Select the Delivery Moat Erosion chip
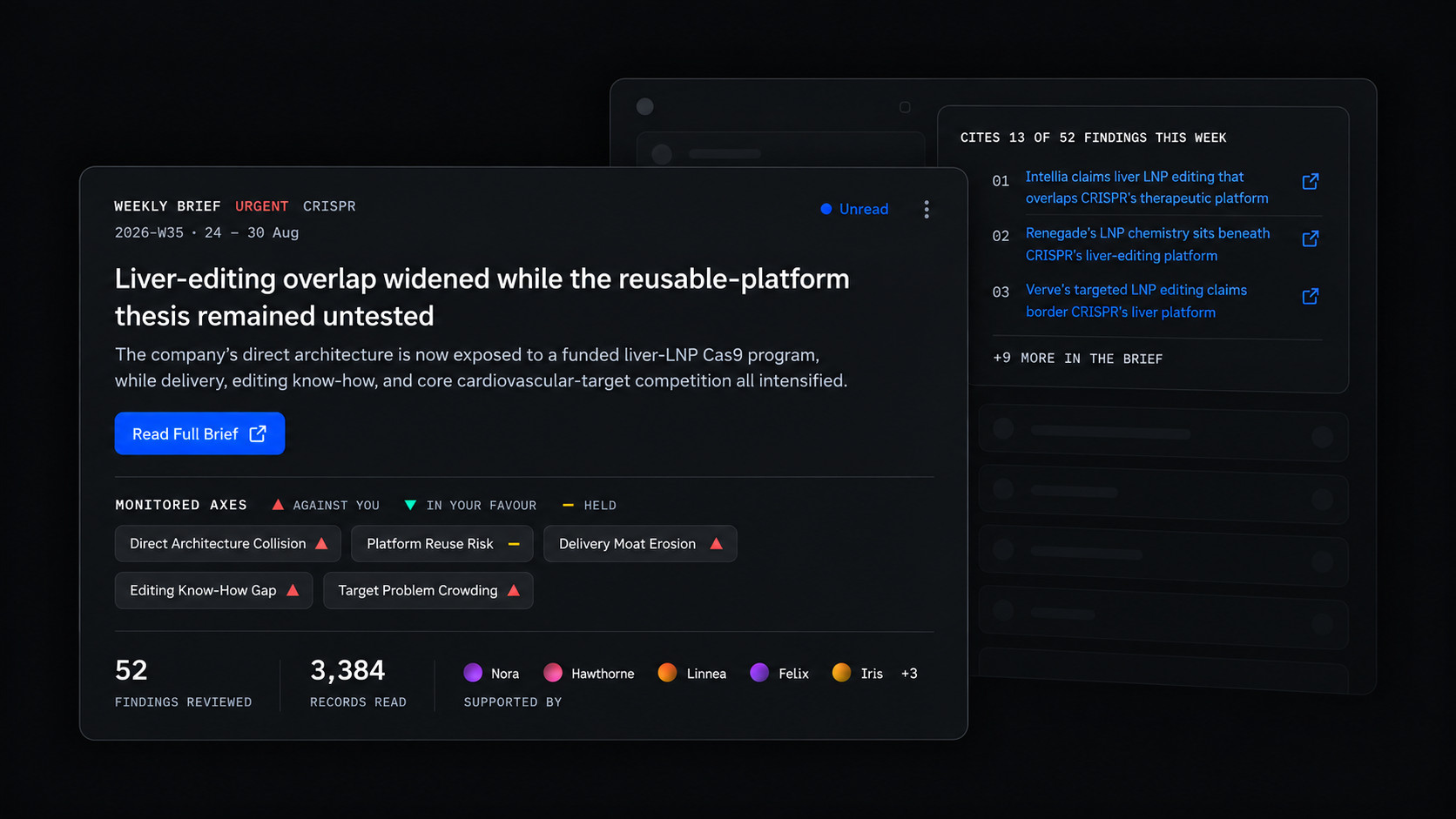 tap(640, 544)
